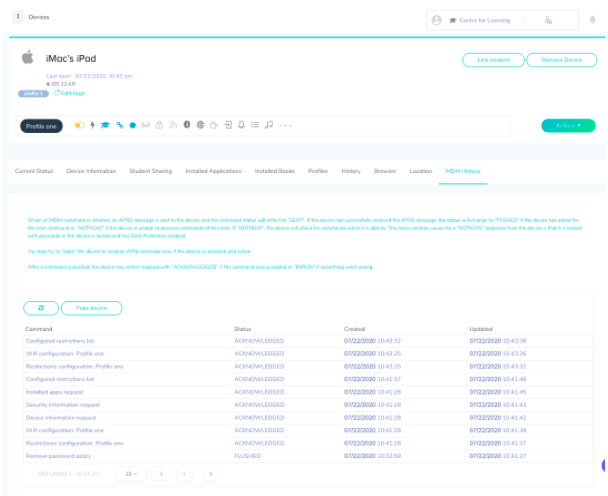The width and height of the screenshot is (608, 496).
Task: Click the coffee cup icon
Action: click(214, 125)
